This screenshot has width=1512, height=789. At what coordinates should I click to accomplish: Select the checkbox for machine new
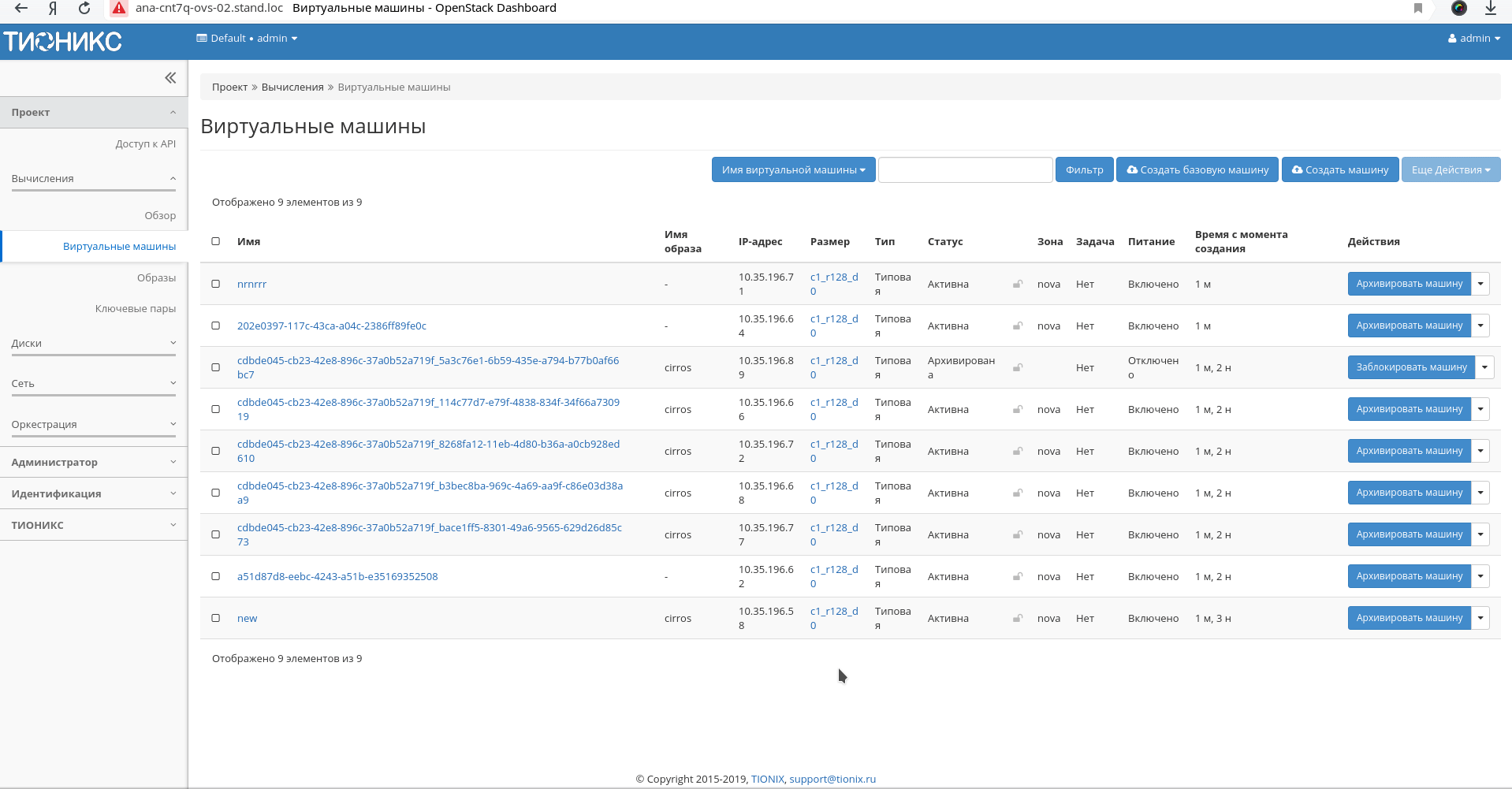click(x=216, y=618)
